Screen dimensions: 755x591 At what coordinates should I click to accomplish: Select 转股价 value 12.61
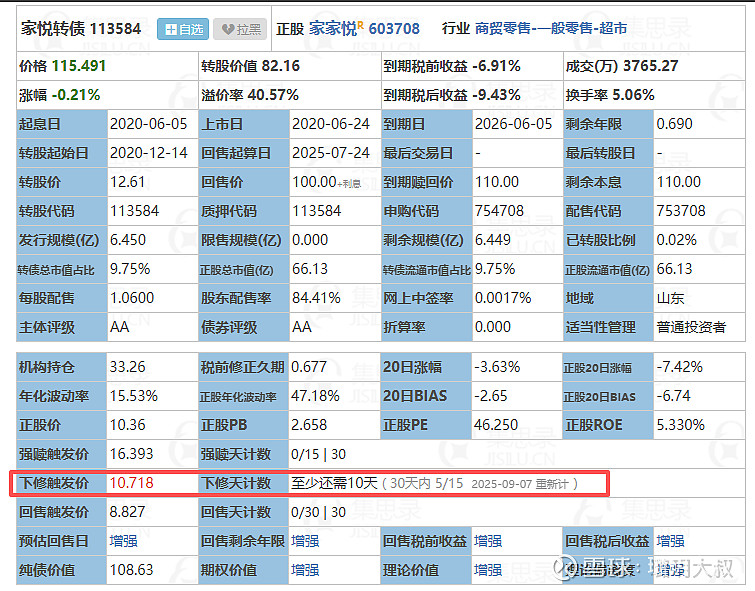(x=127, y=182)
